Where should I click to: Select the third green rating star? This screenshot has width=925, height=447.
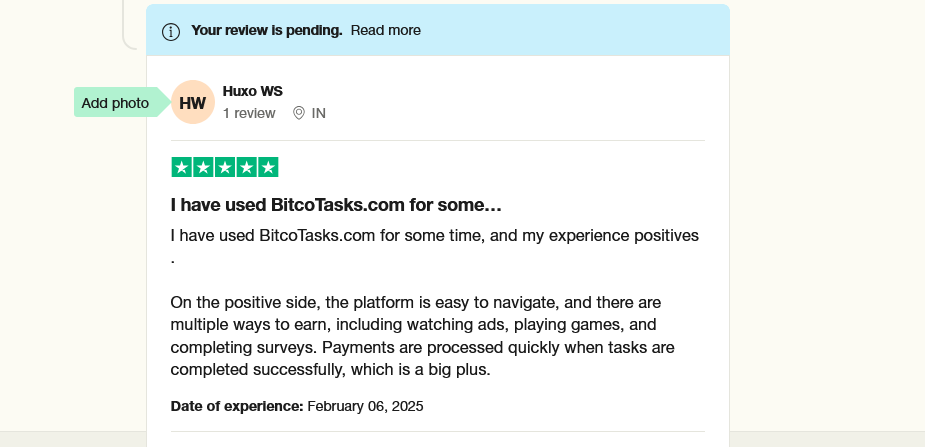pos(225,167)
